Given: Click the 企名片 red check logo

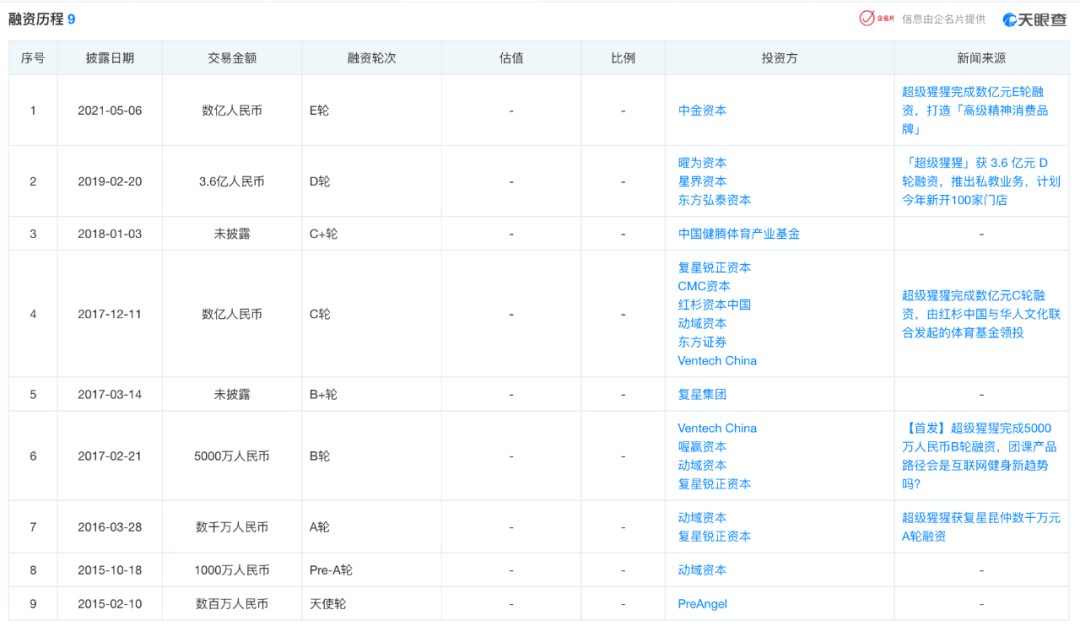Looking at the screenshot, I should pos(876,19).
